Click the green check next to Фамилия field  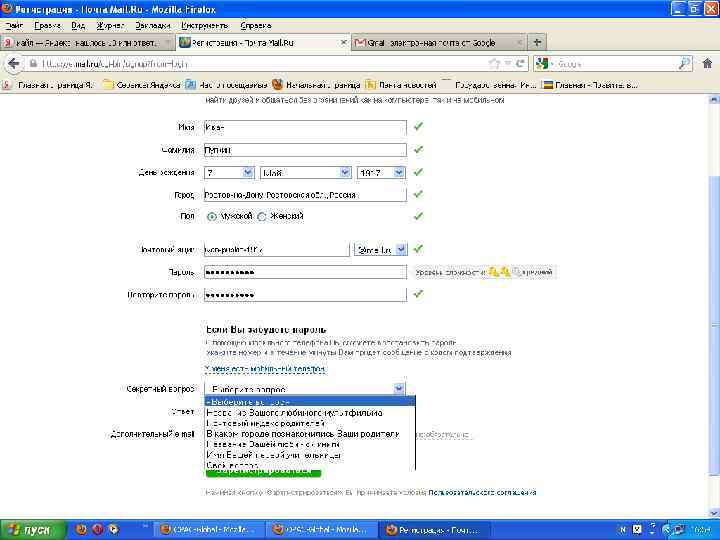[x=418, y=149]
